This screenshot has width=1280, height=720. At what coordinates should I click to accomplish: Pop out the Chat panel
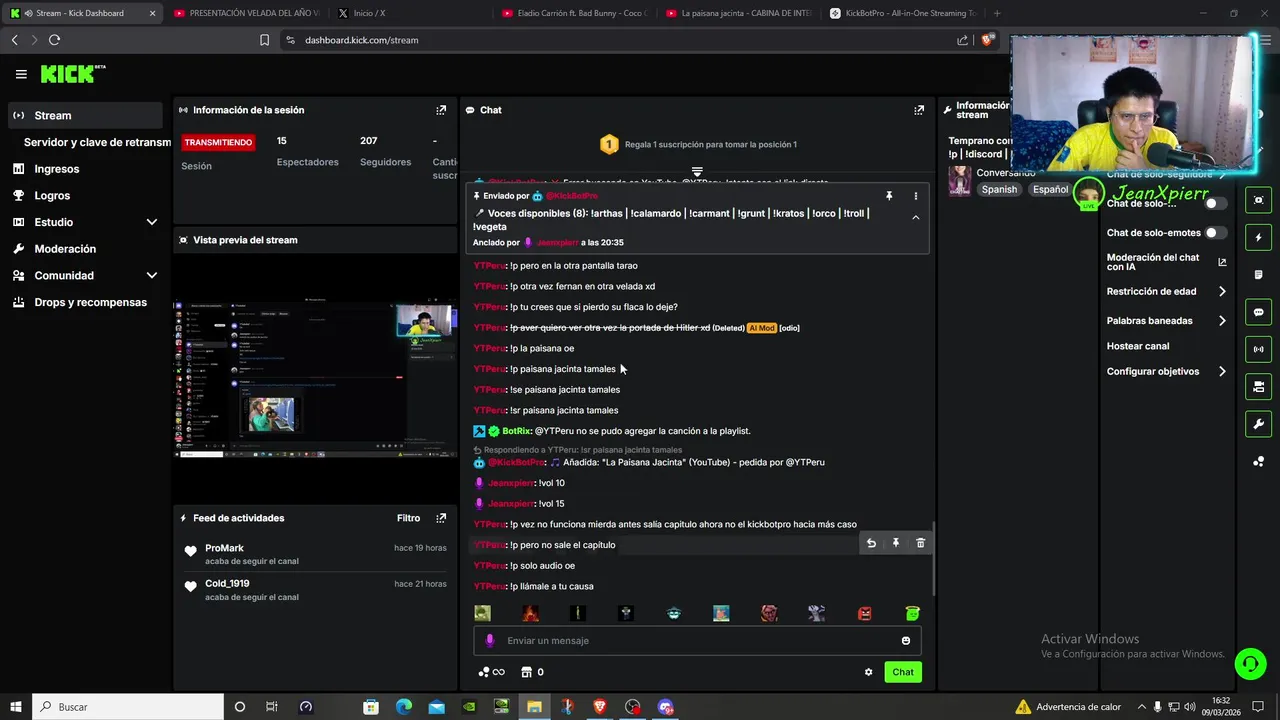click(x=919, y=110)
